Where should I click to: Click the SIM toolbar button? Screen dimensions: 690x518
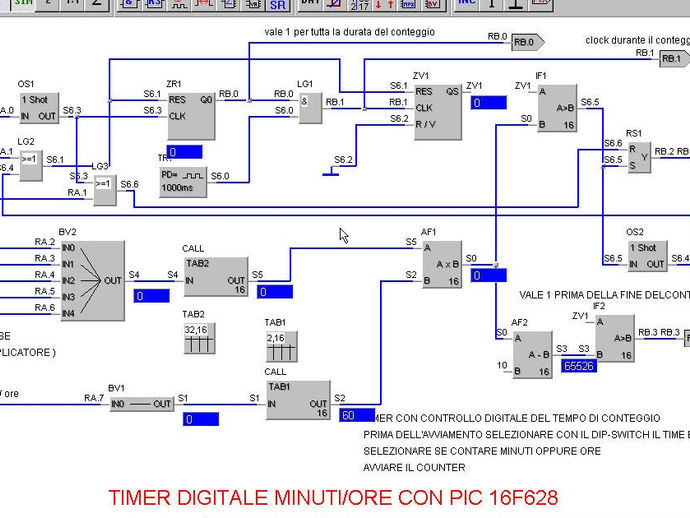(23, 4)
